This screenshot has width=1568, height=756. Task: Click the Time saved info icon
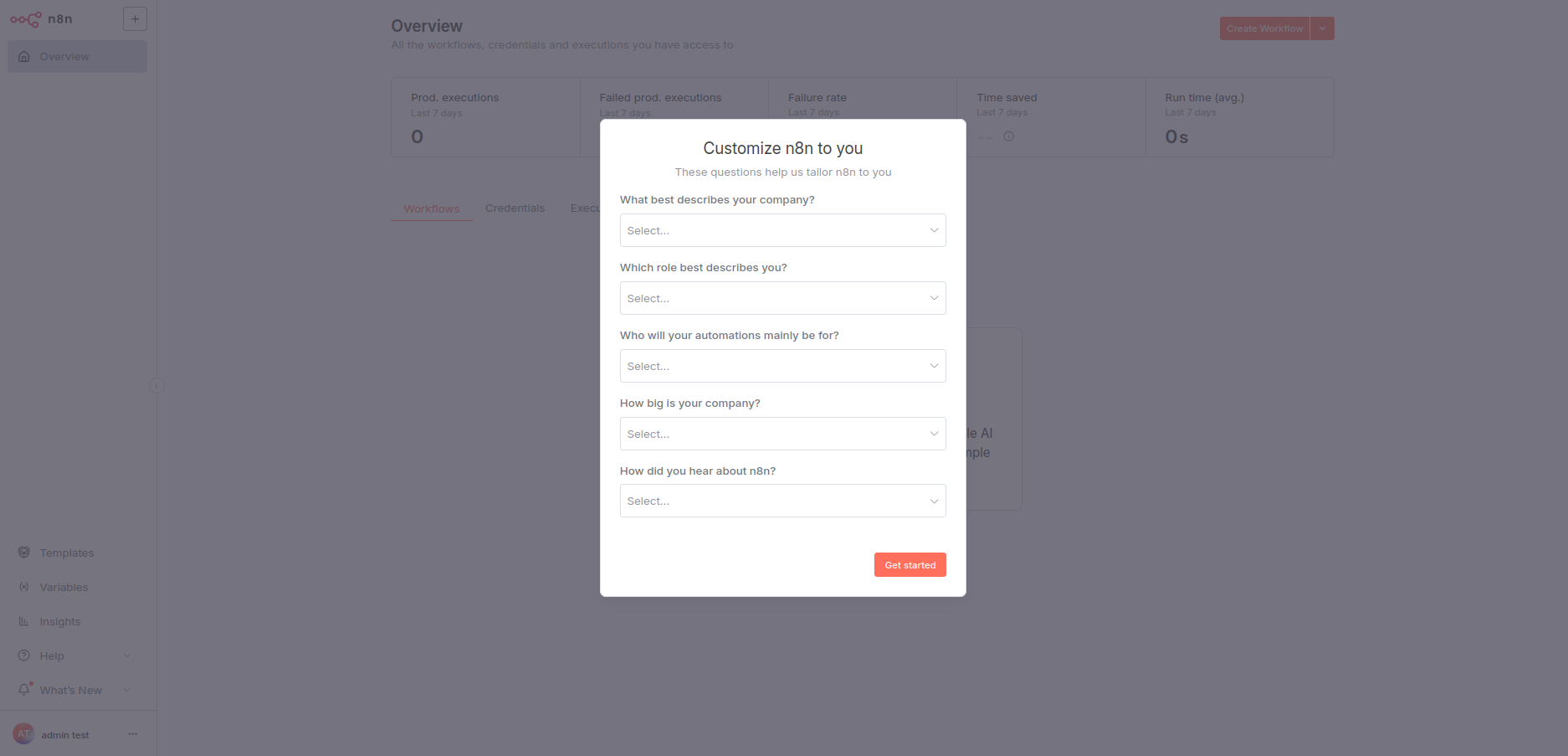point(1009,136)
